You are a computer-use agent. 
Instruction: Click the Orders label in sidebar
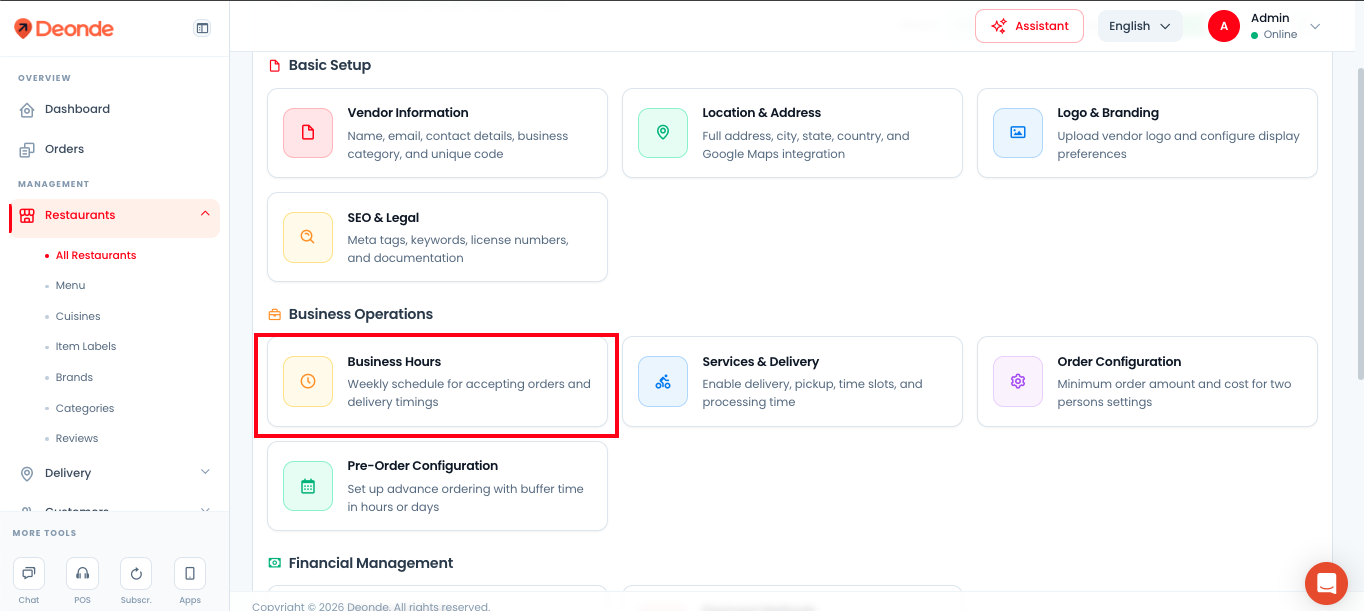(64, 150)
